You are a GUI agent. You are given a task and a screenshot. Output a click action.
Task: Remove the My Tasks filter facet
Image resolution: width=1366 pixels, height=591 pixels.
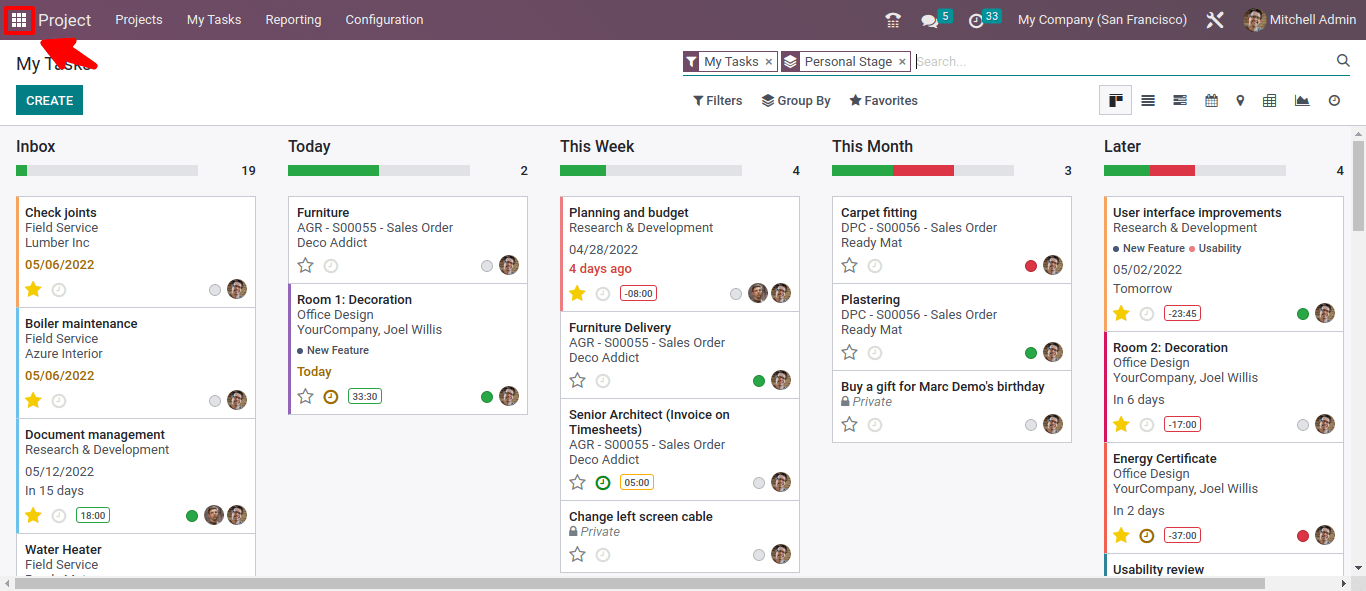point(768,62)
